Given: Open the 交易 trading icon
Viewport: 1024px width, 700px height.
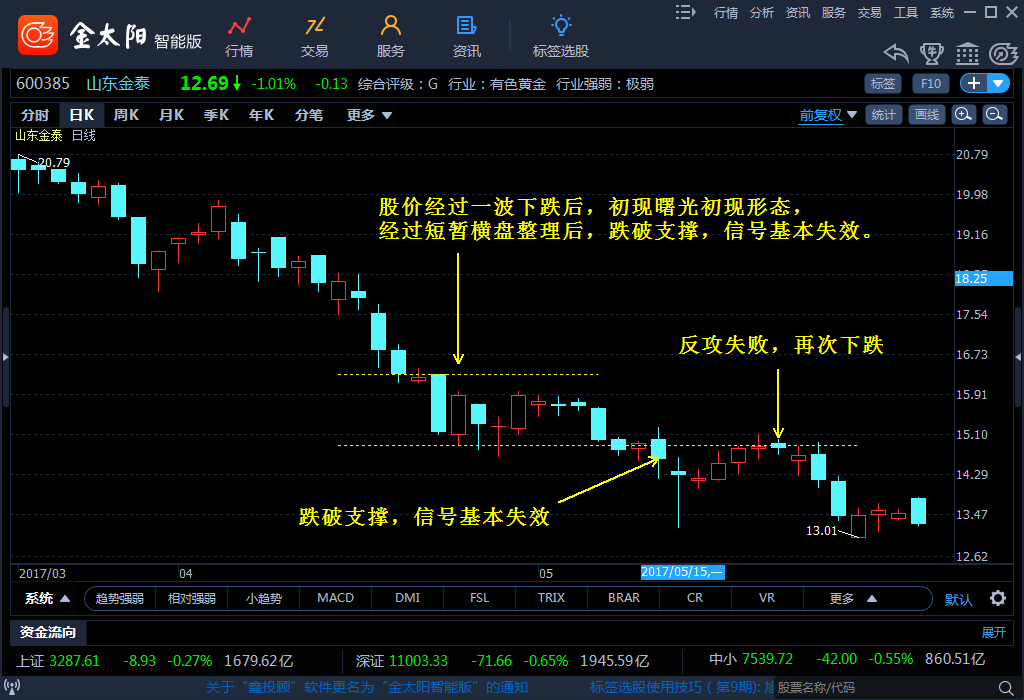Looking at the screenshot, I should 315,36.
